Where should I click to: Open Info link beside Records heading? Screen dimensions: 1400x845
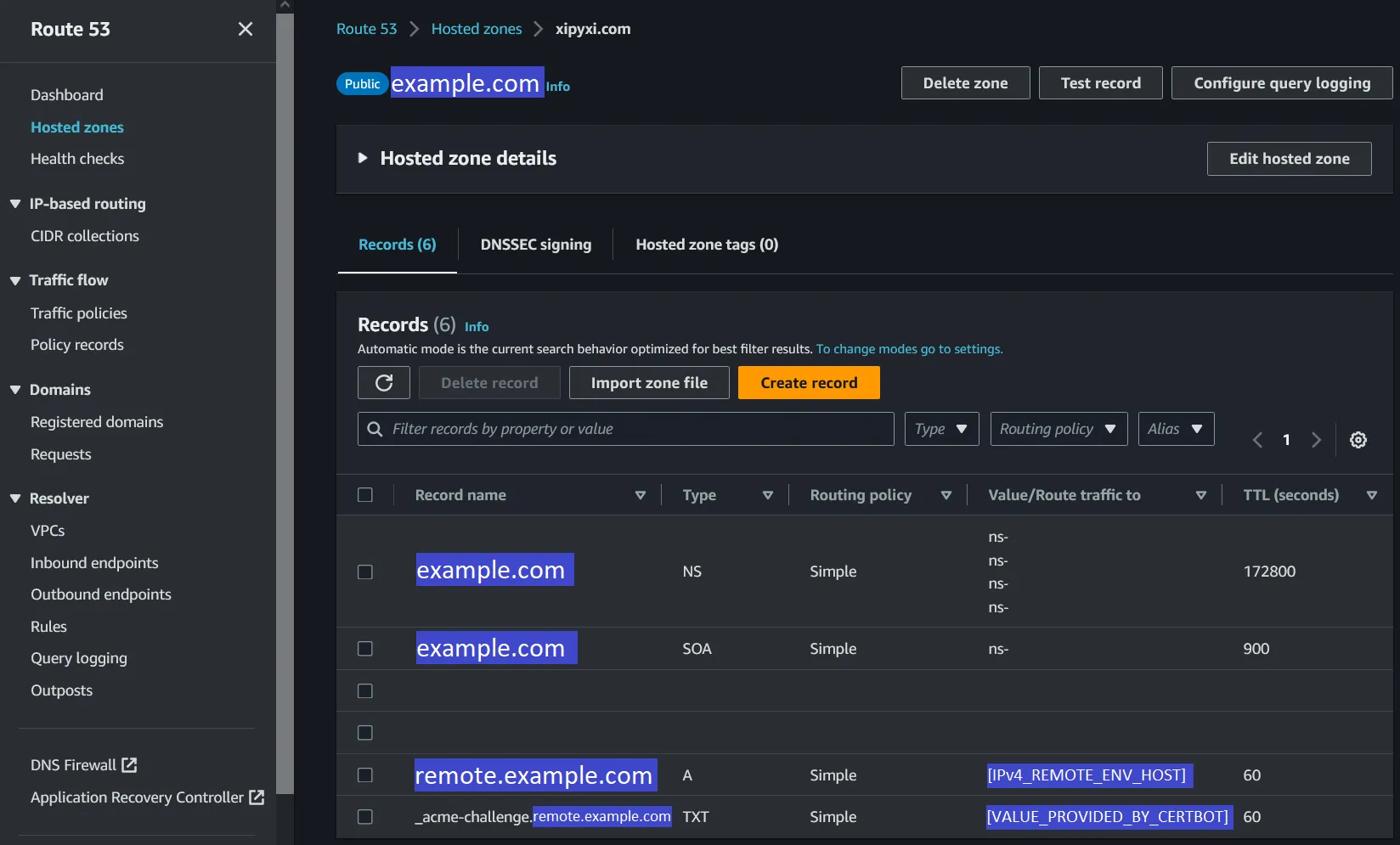[x=477, y=327]
